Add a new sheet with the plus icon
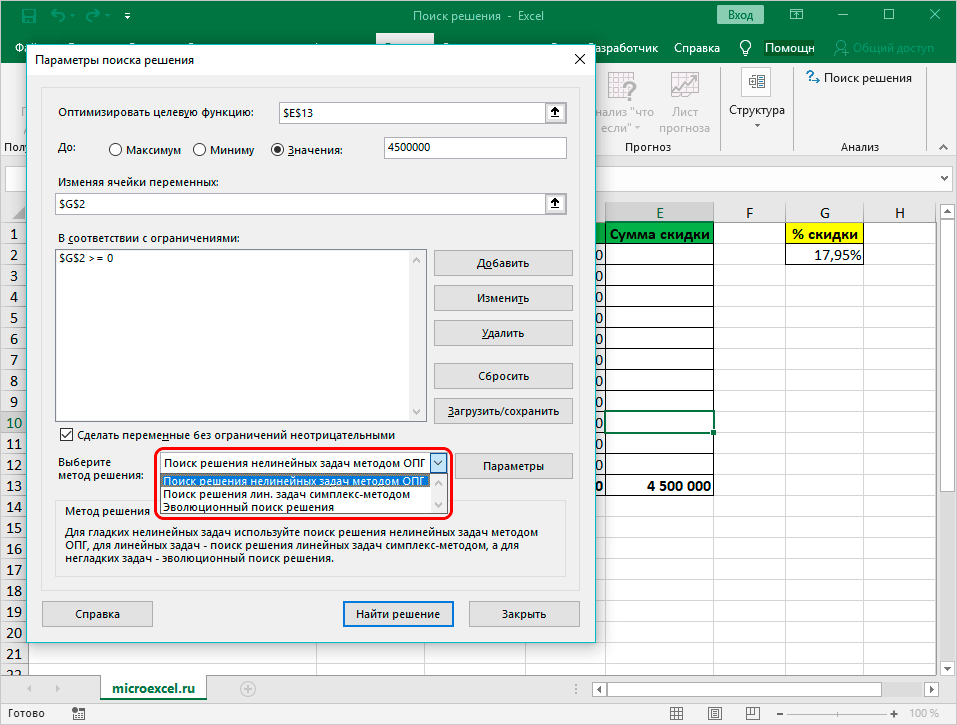957x725 pixels. [248, 689]
